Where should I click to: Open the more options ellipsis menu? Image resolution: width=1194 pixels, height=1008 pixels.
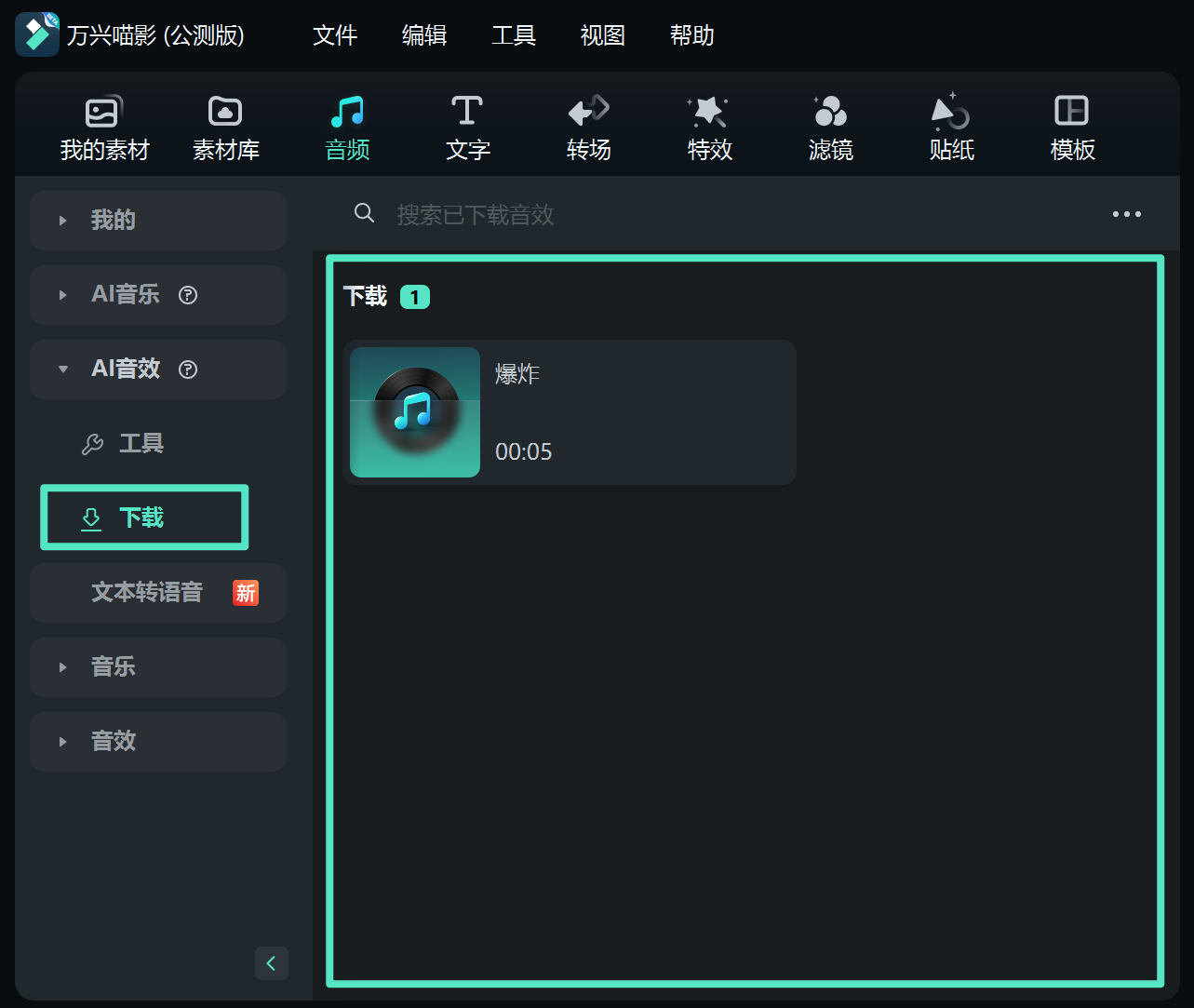pyautogui.click(x=1127, y=214)
